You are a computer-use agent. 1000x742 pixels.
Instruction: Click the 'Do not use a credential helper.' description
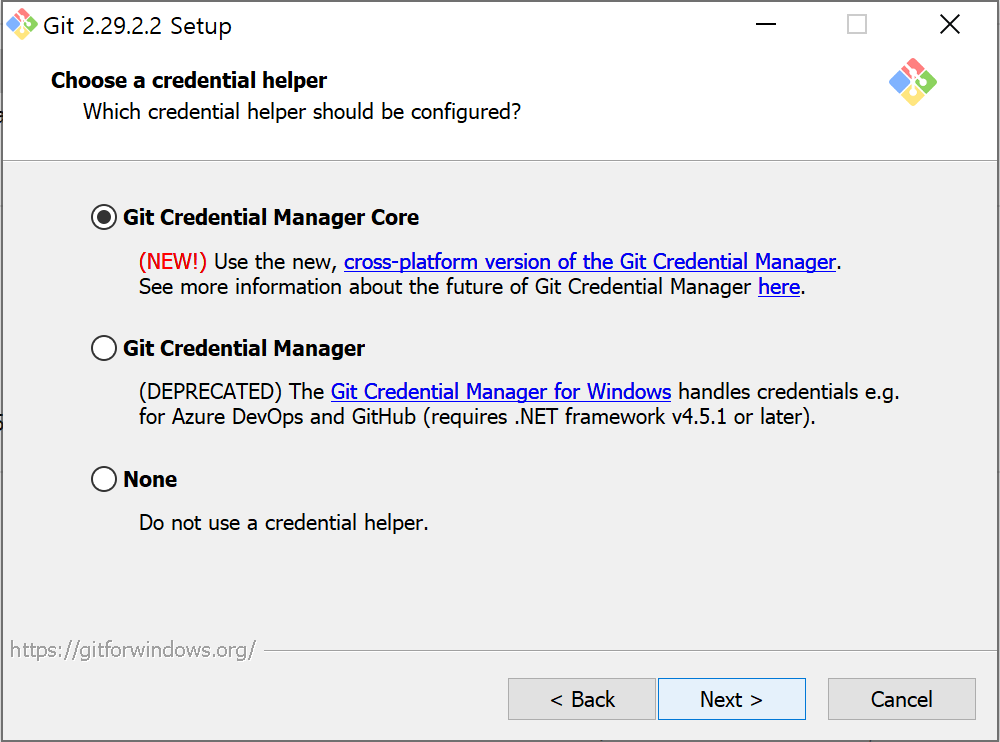click(284, 523)
